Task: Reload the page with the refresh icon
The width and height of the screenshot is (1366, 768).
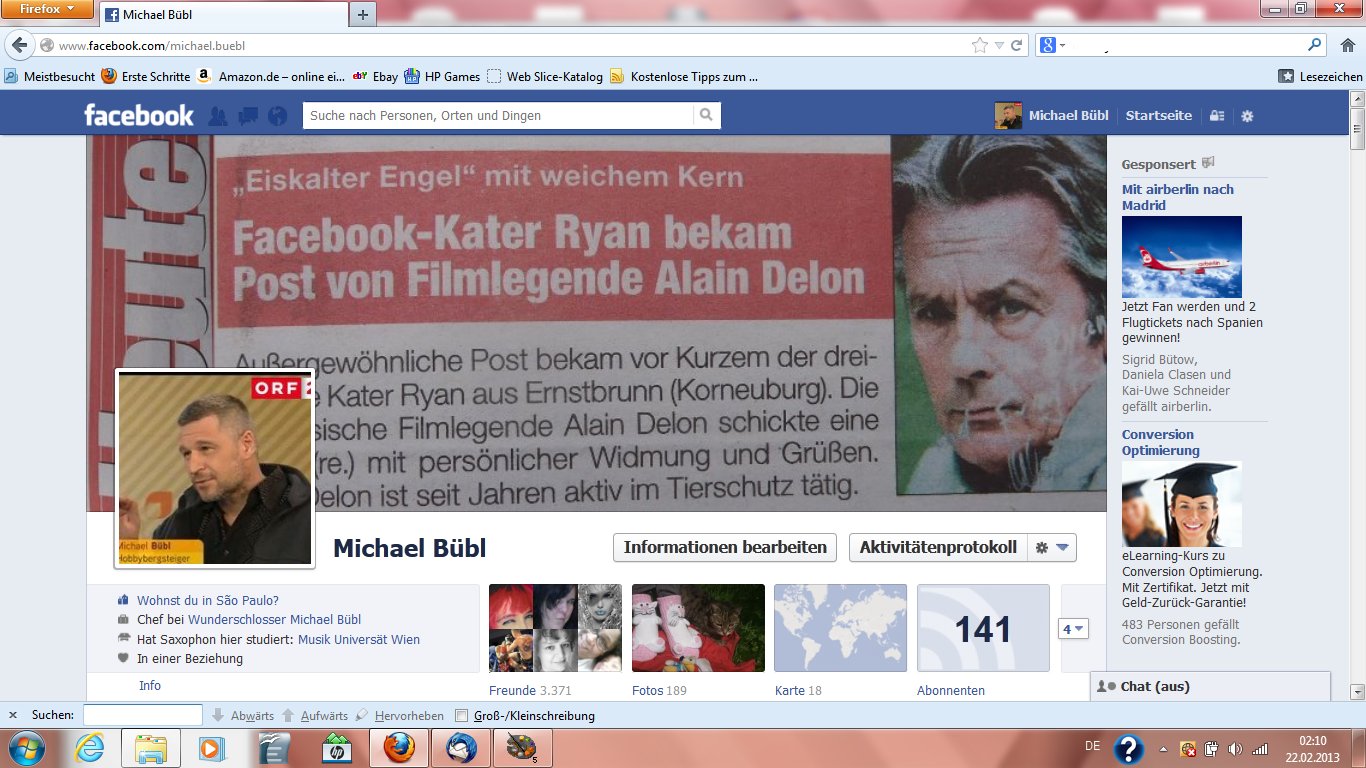Action: (1017, 46)
